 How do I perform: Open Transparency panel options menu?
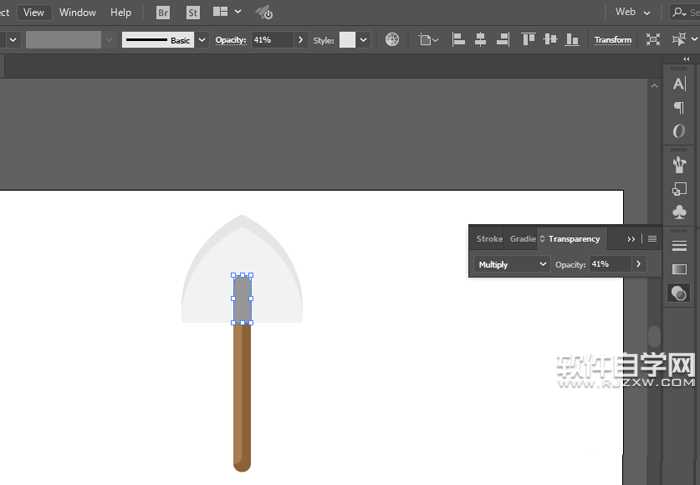pos(652,239)
